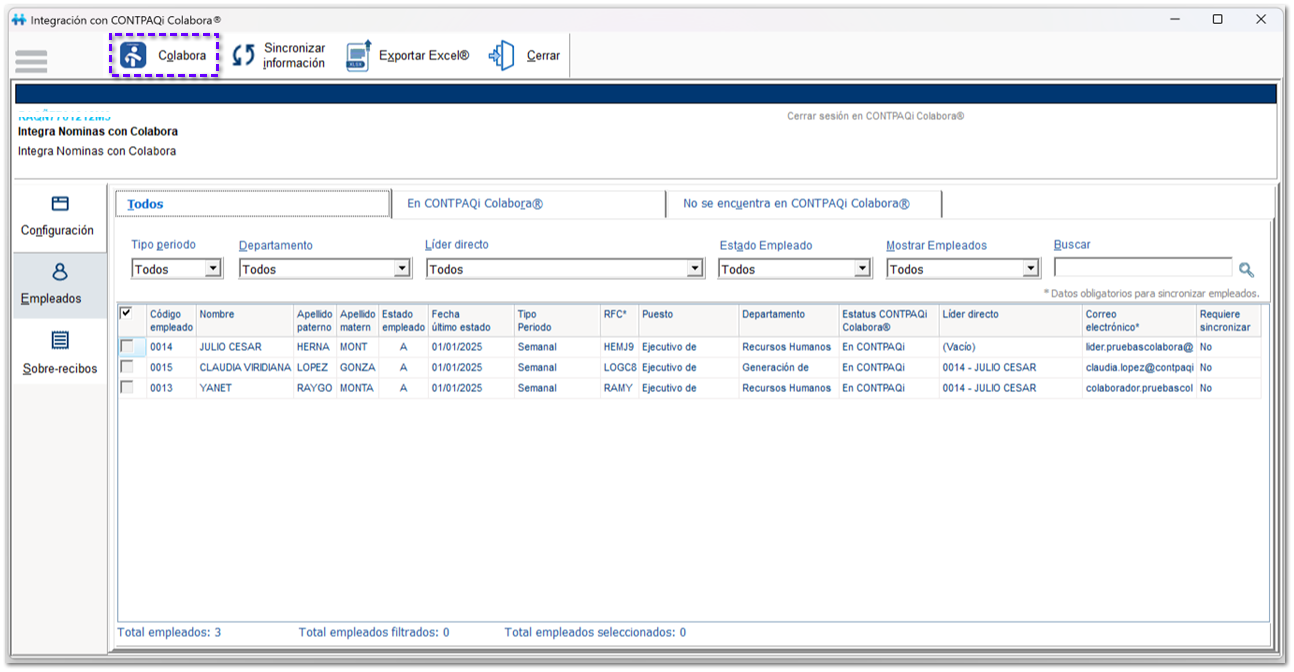Viewport: 1294px width, 672px height.
Task: Click Total empleados seleccionados: 0 text
Action: coord(595,632)
